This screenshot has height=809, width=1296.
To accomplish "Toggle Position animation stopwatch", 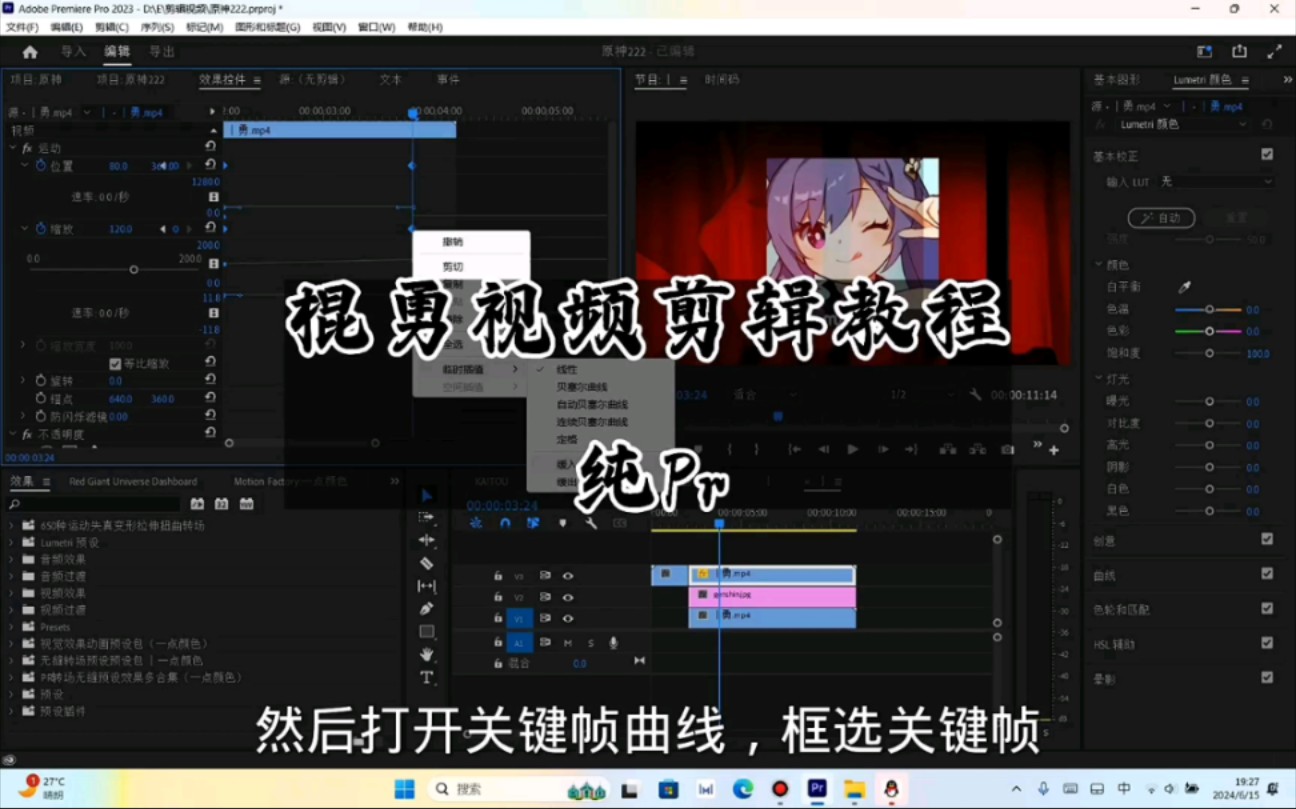I will (x=41, y=165).
